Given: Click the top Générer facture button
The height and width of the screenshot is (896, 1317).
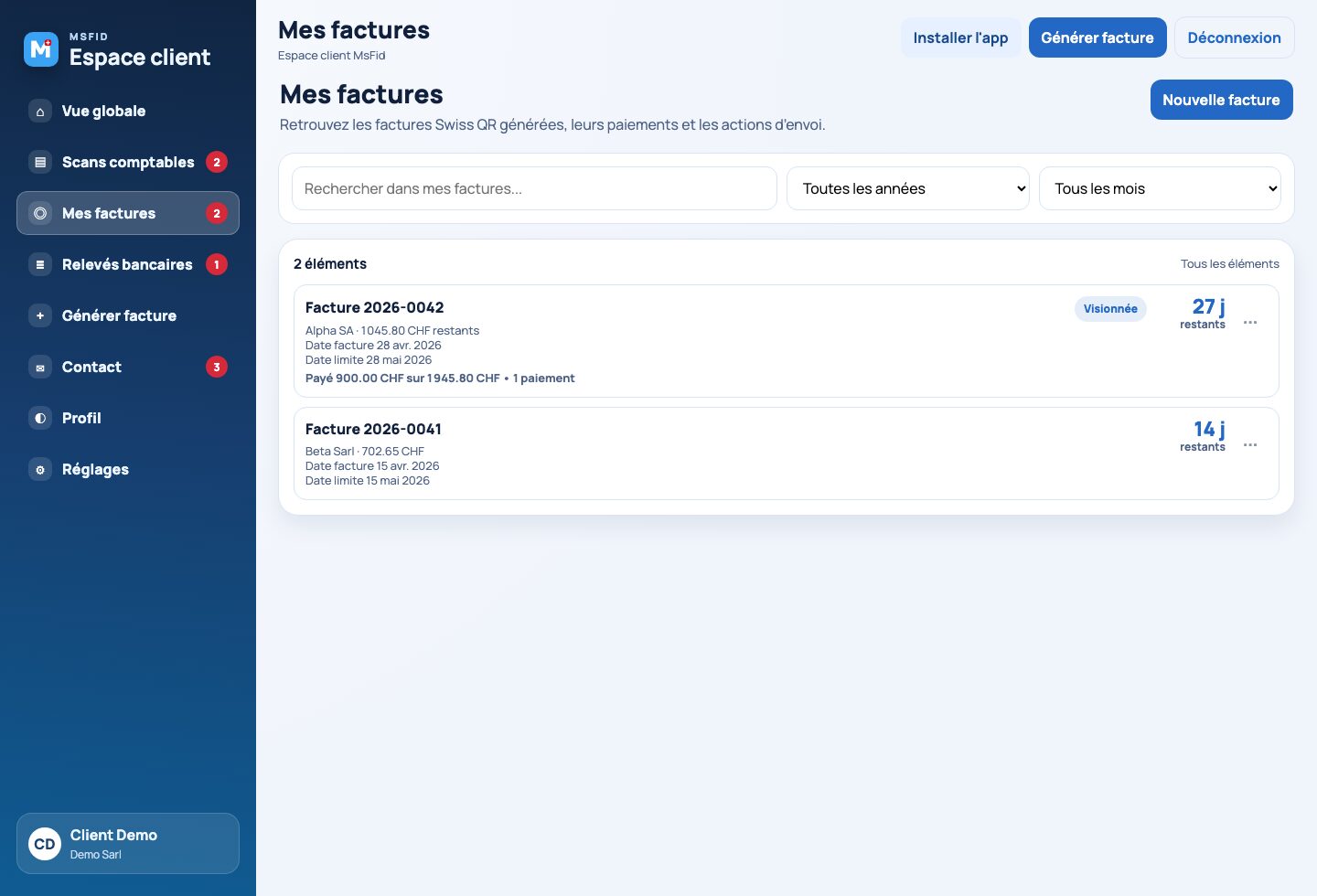Looking at the screenshot, I should click(x=1097, y=37).
